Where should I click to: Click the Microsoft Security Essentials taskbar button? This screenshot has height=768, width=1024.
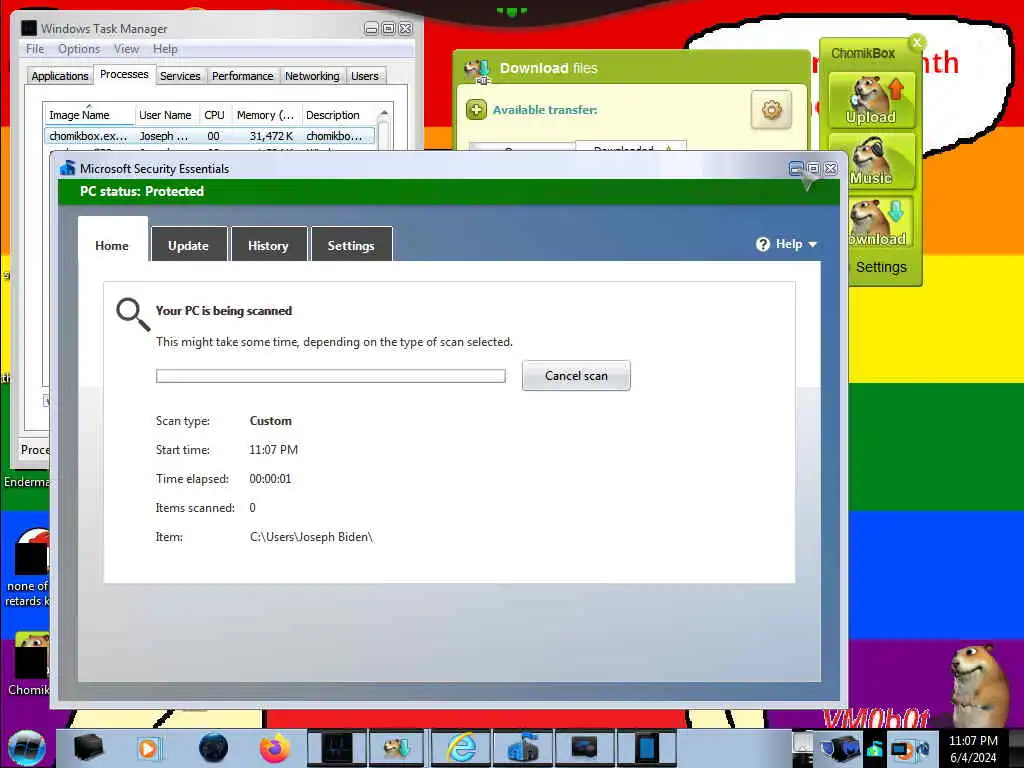click(522, 748)
